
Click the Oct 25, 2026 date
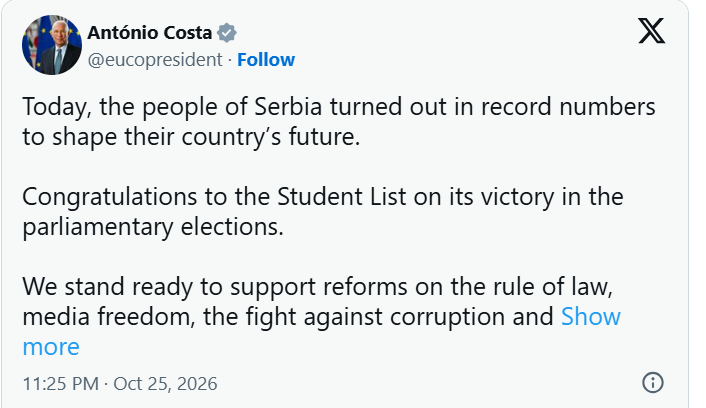(165, 384)
